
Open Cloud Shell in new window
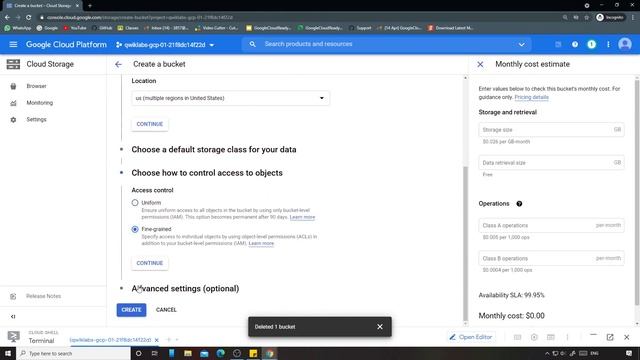[610, 337]
